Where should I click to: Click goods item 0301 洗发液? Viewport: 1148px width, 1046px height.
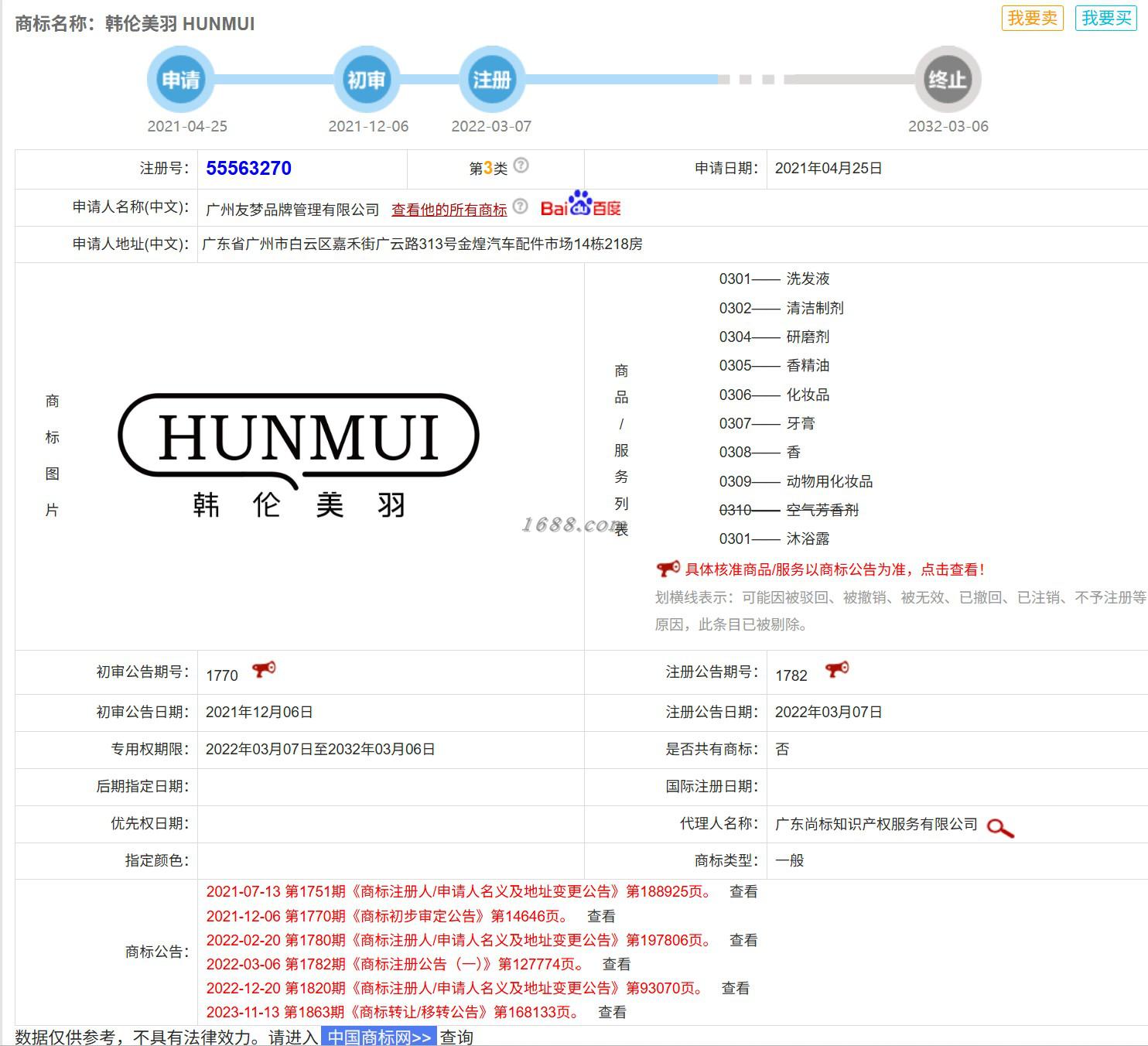coord(774,279)
